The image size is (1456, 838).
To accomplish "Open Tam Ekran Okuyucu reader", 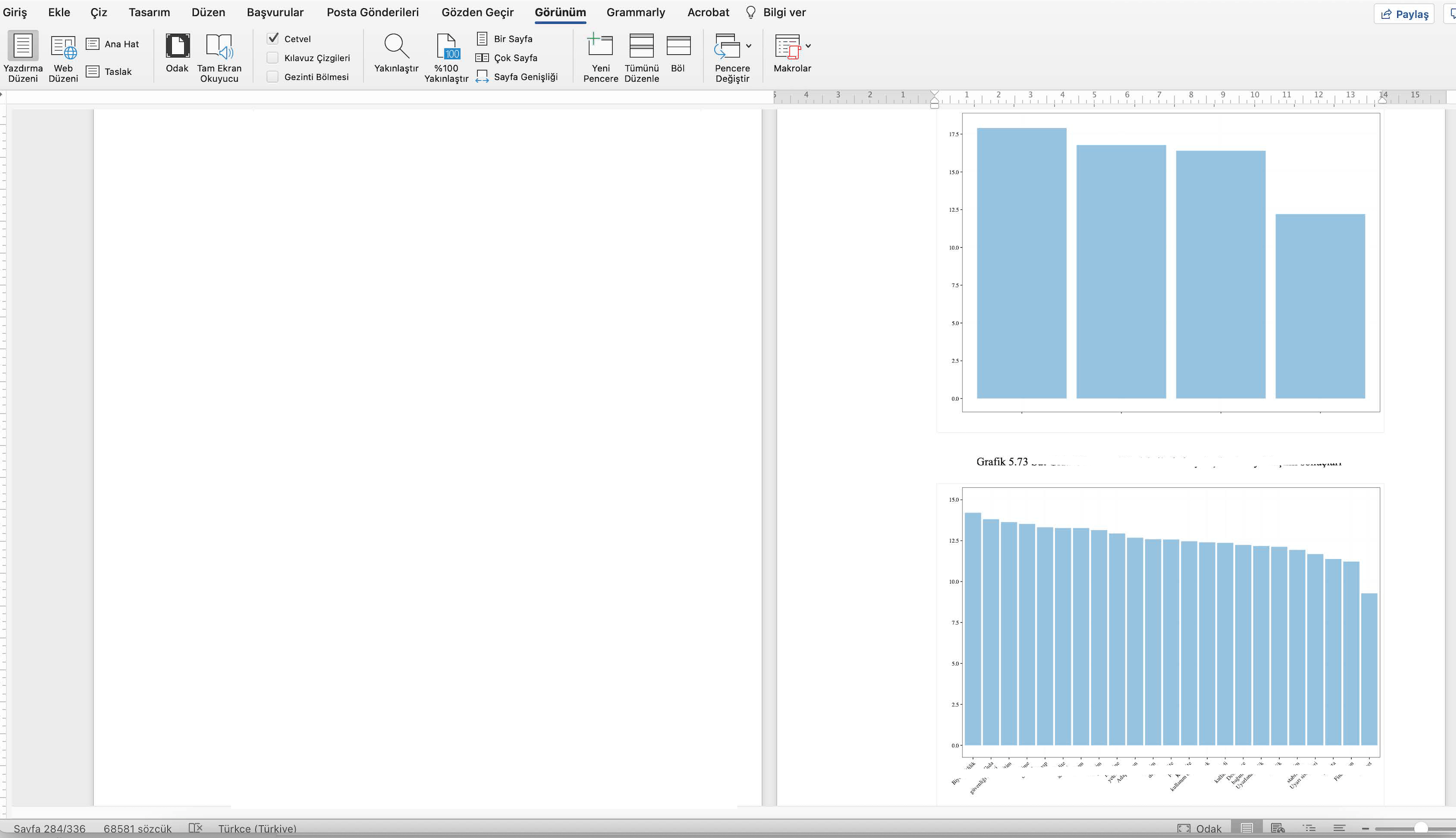I will point(219,57).
